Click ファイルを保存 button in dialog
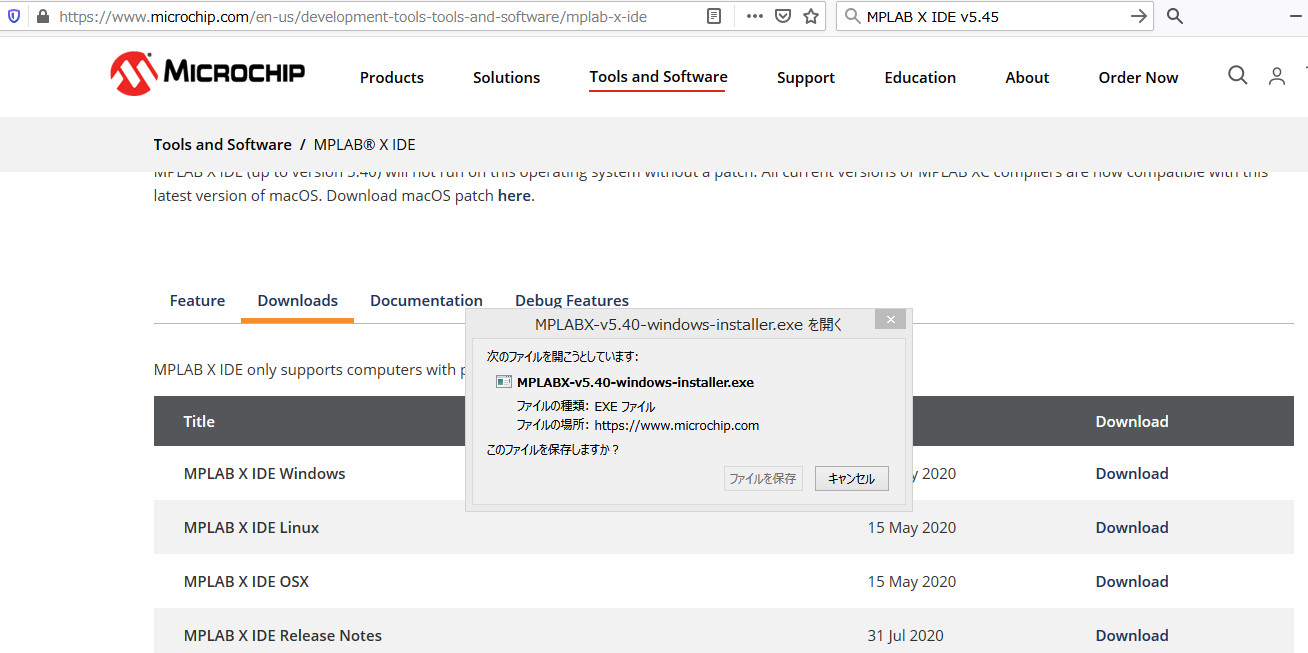Image resolution: width=1308 pixels, height=653 pixels. 763,479
